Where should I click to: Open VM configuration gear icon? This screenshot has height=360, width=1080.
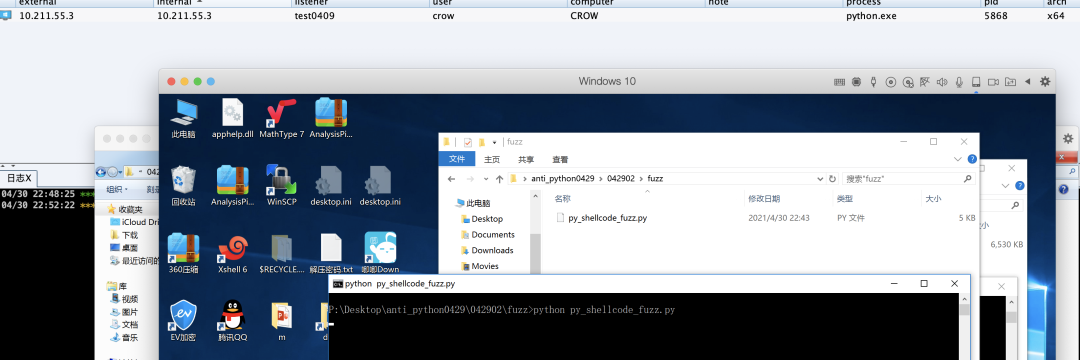point(1045,81)
